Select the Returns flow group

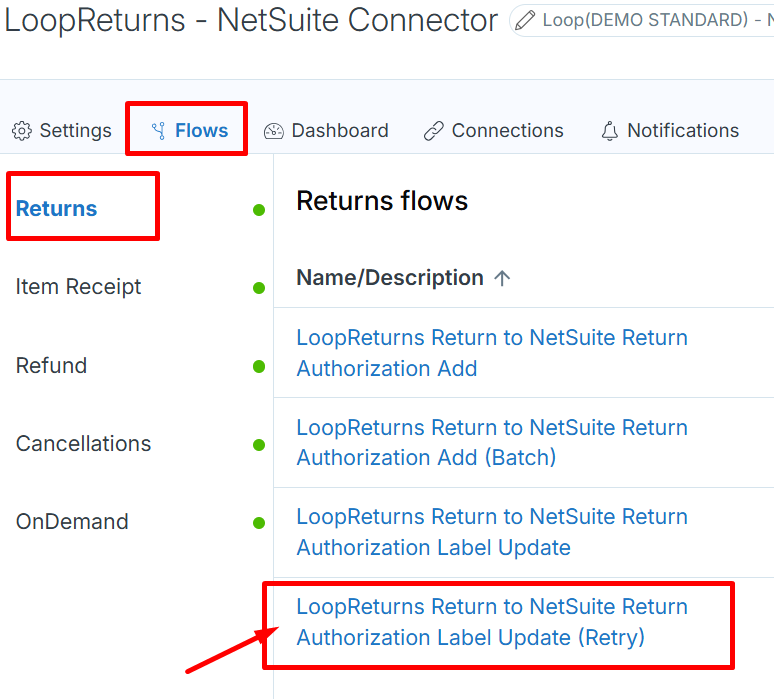tap(57, 208)
